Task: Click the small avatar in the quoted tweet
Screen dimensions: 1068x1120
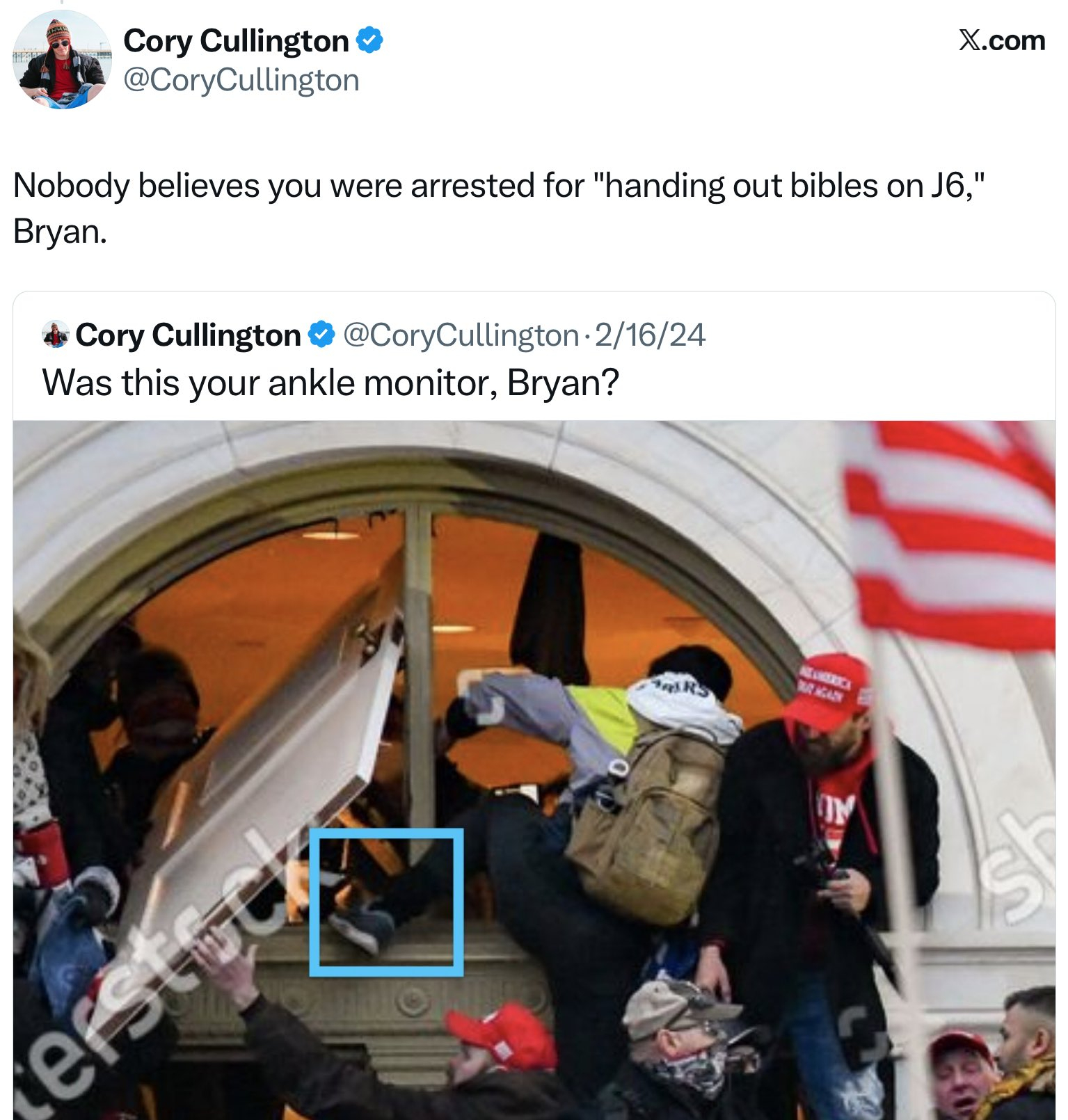Action: point(56,335)
